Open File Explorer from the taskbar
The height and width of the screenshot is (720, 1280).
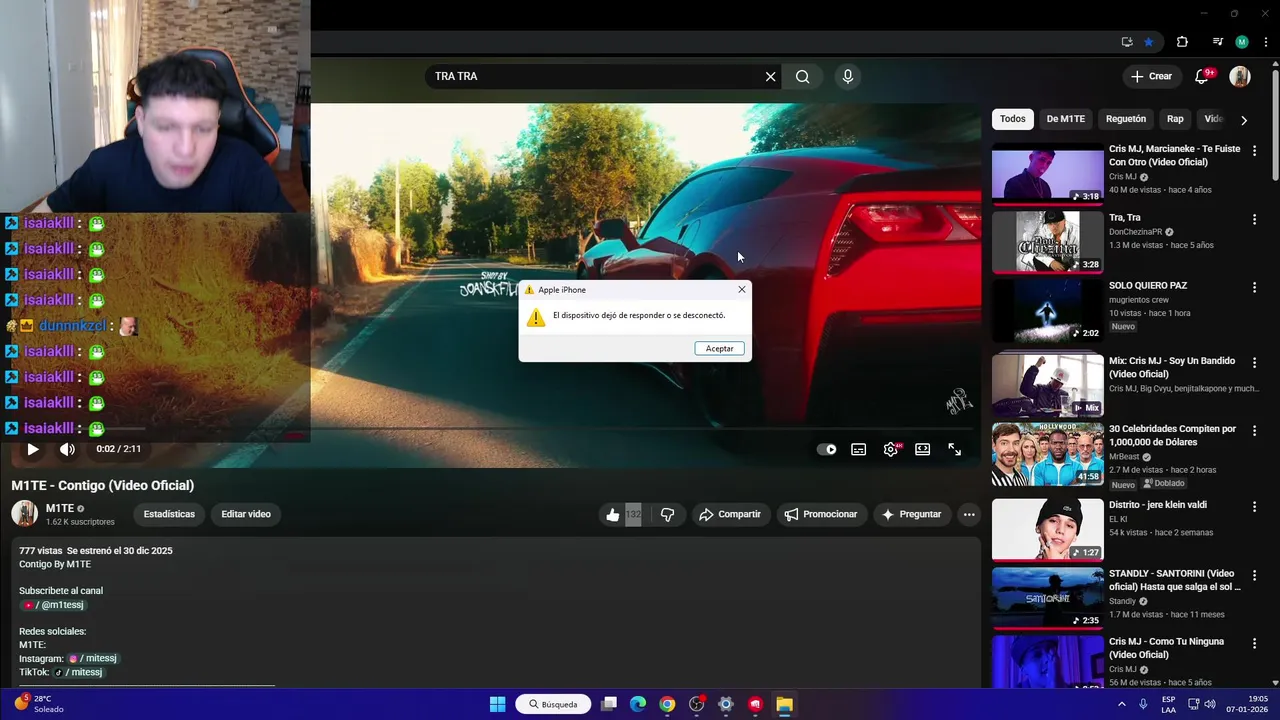(x=785, y=704)
